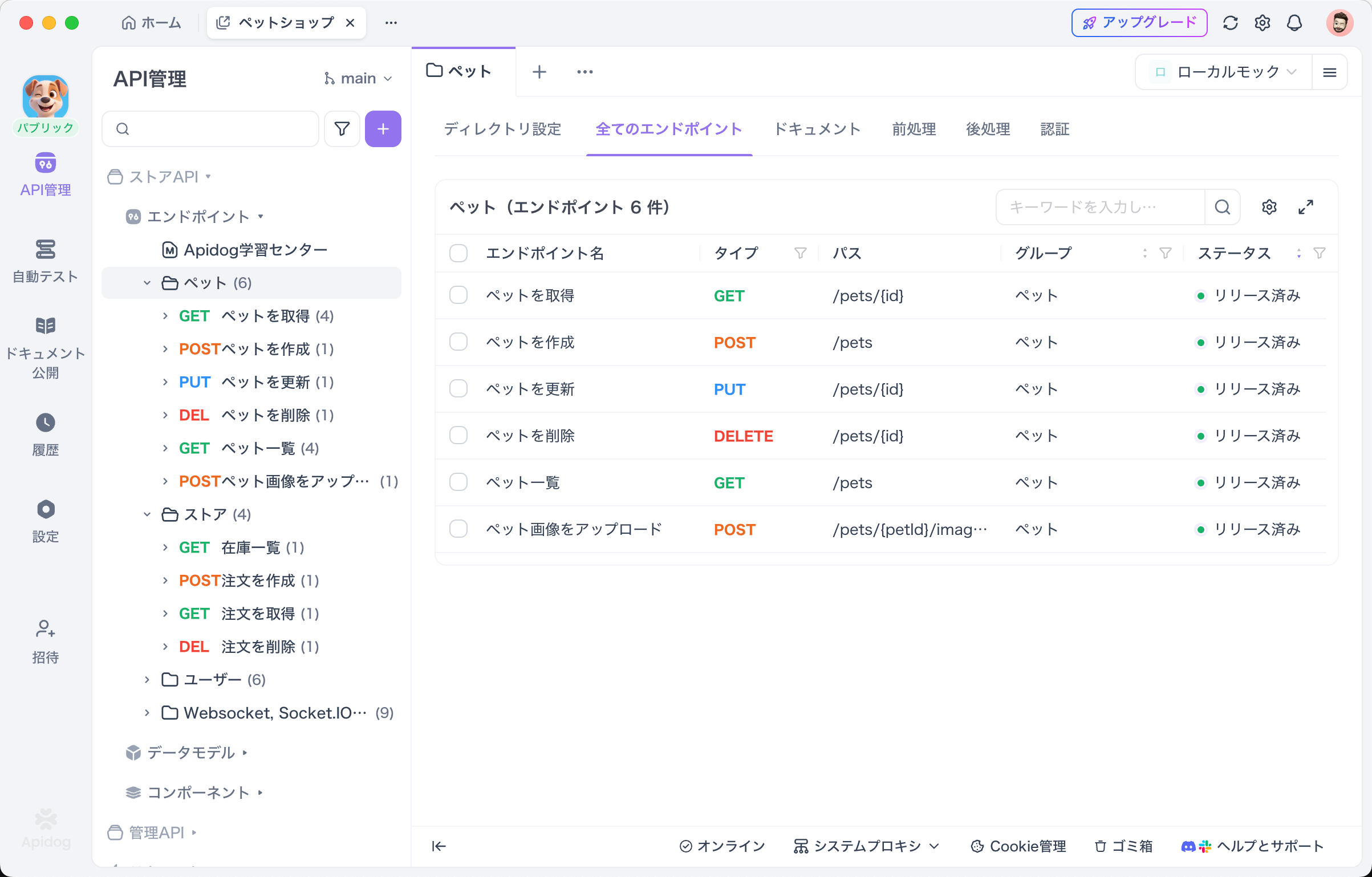Click the キーワードを入力 search field
Viewport: 1372px width, 877px height.
coord(1101,207)
